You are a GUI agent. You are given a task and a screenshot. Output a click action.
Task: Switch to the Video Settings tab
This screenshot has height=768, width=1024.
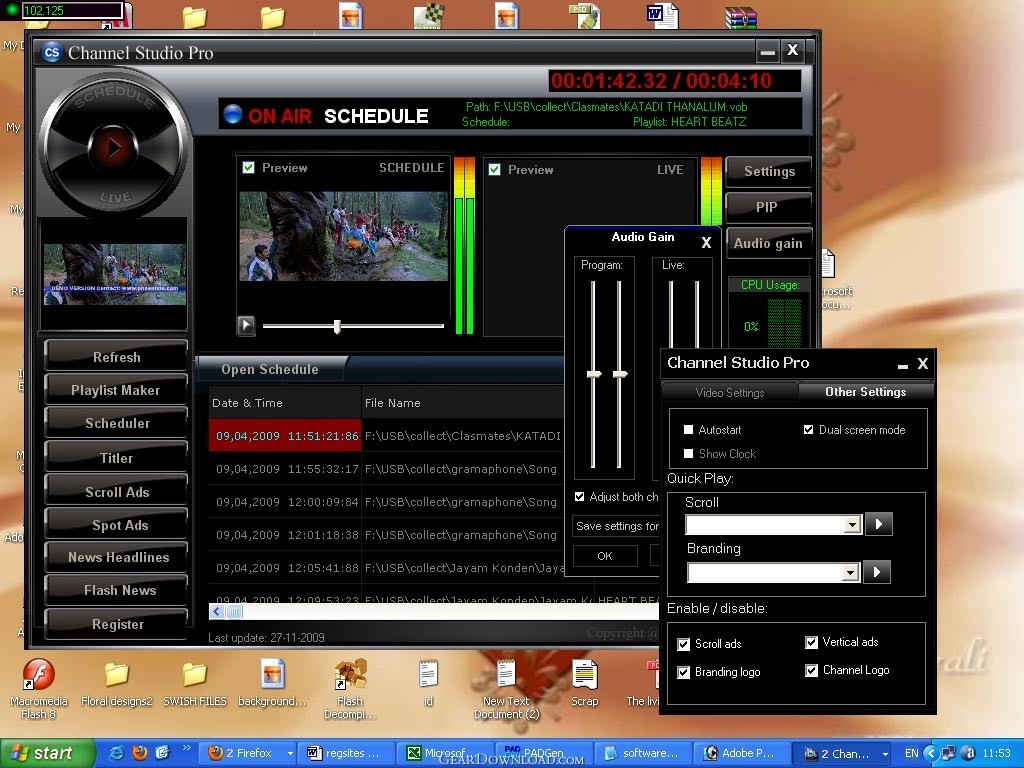[729, 392]
